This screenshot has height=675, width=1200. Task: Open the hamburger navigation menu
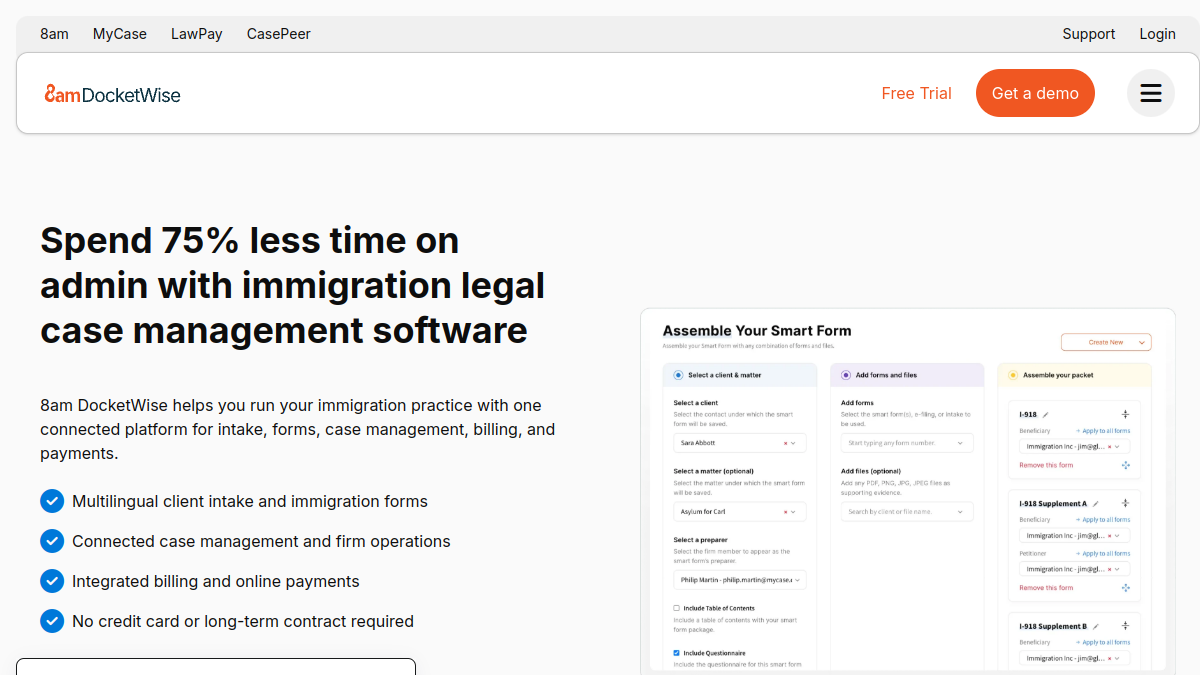(x=1151, y=93)
